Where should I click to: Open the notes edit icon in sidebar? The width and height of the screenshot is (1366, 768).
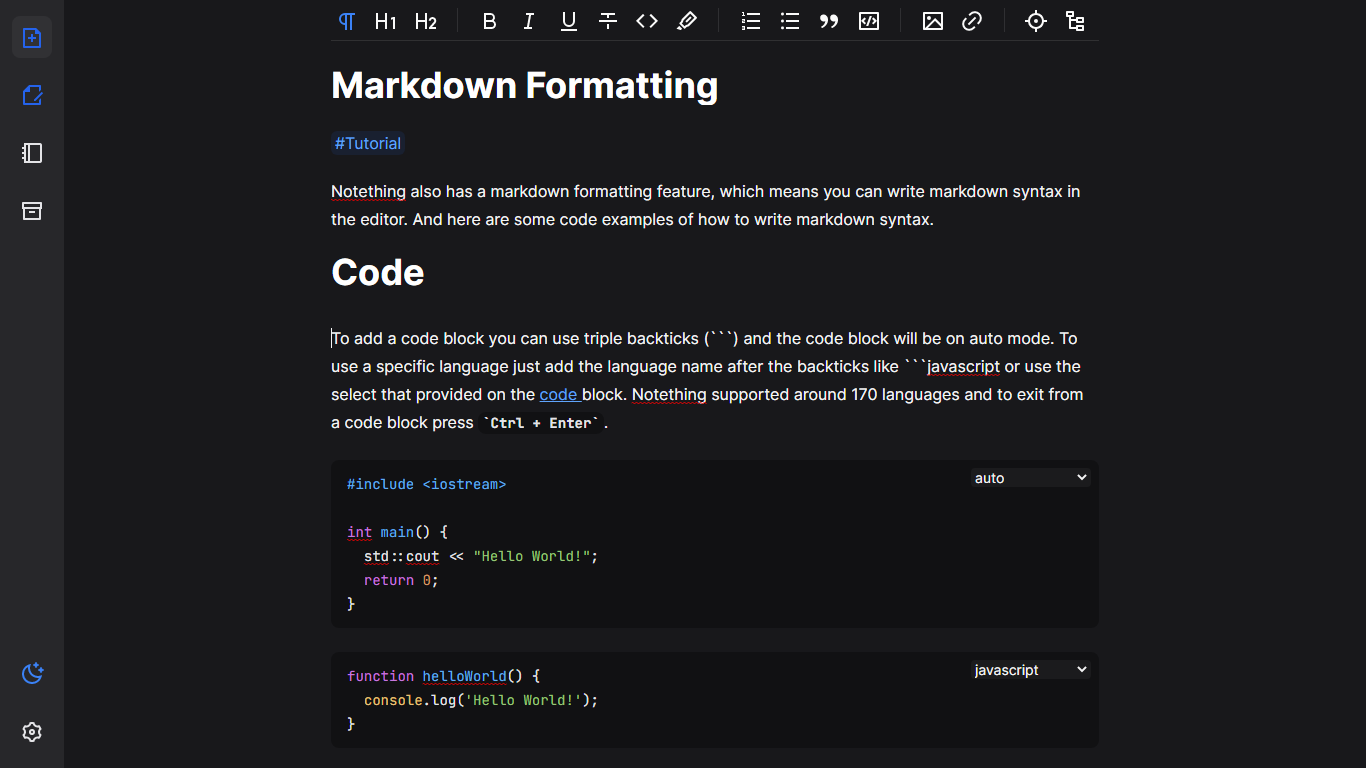pos(32,95)
